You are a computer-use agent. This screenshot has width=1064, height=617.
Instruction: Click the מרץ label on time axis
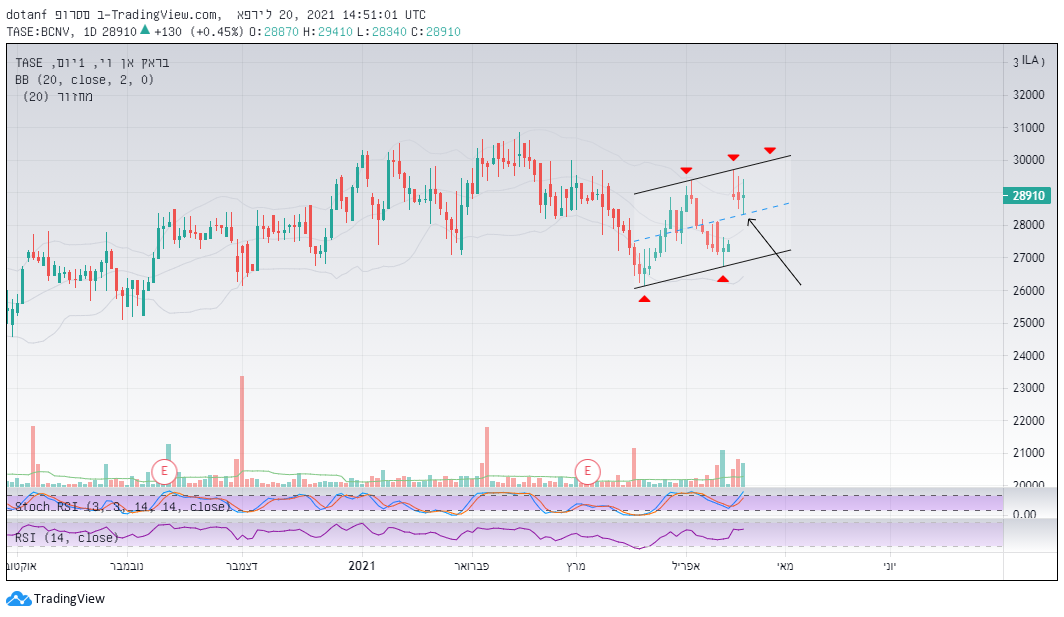[x=575, y=566]
